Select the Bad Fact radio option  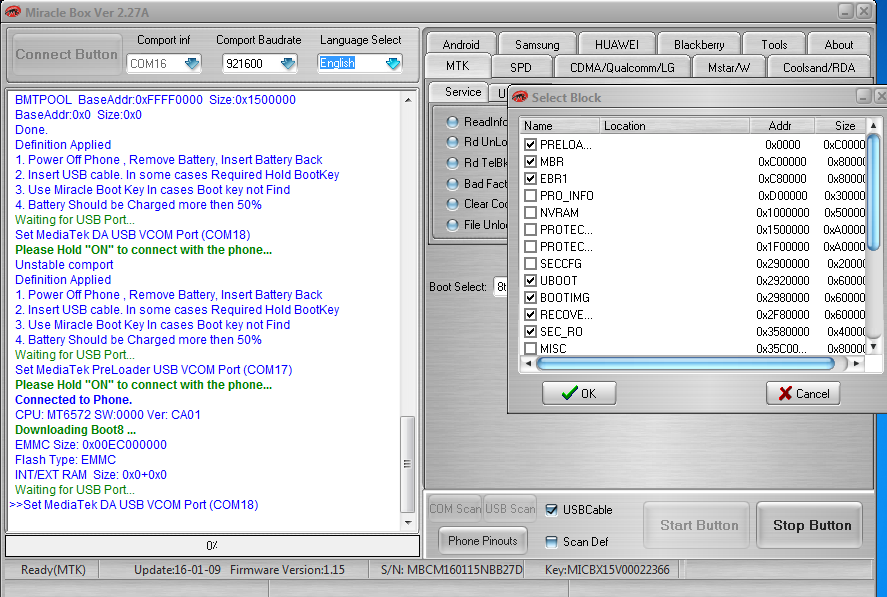tap(452, 184)
